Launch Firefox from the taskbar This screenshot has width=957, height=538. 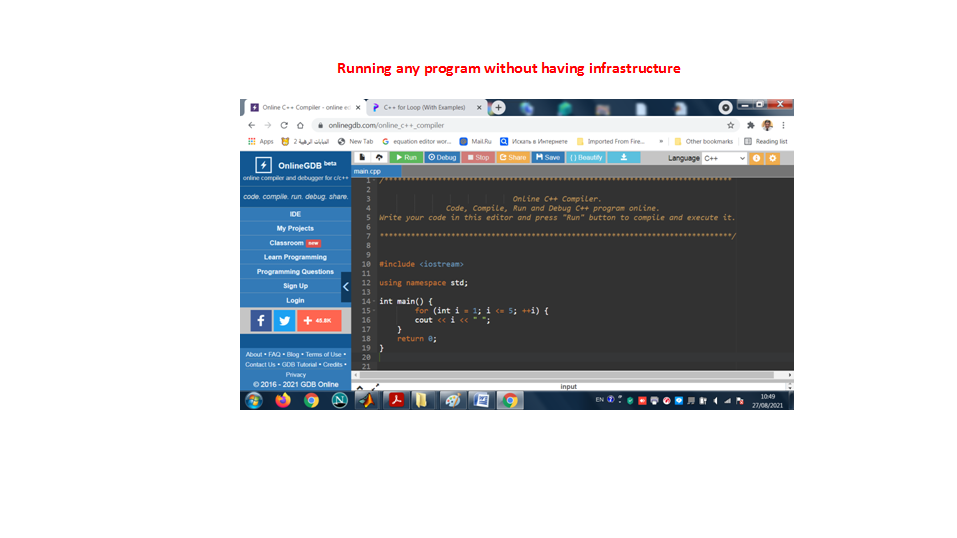coord(283,401)
